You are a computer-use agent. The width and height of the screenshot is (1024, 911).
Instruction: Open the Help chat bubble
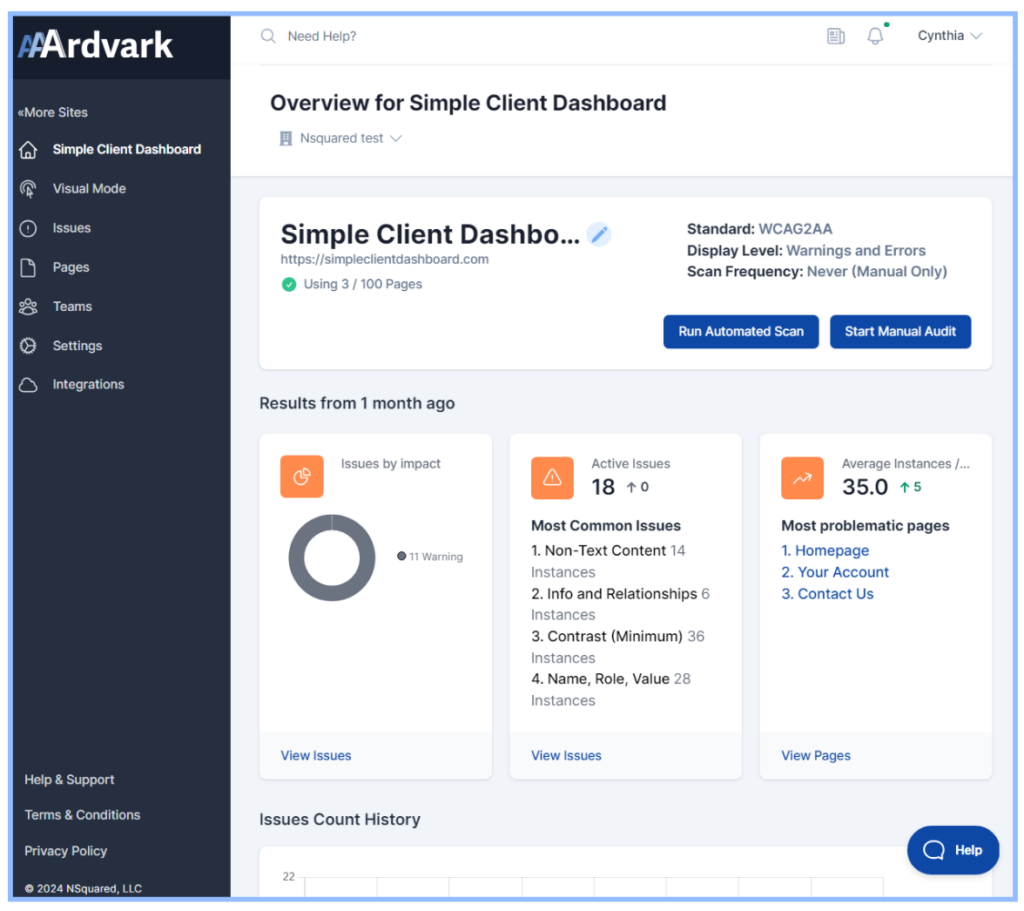point(952,849)
